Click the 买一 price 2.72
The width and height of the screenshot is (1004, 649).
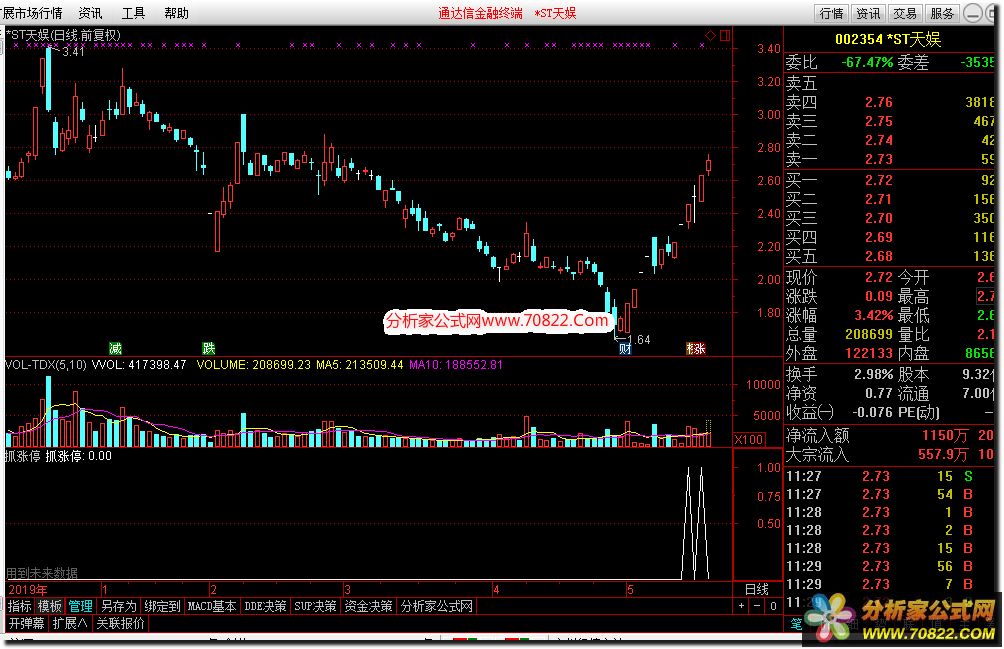point(878,180)
